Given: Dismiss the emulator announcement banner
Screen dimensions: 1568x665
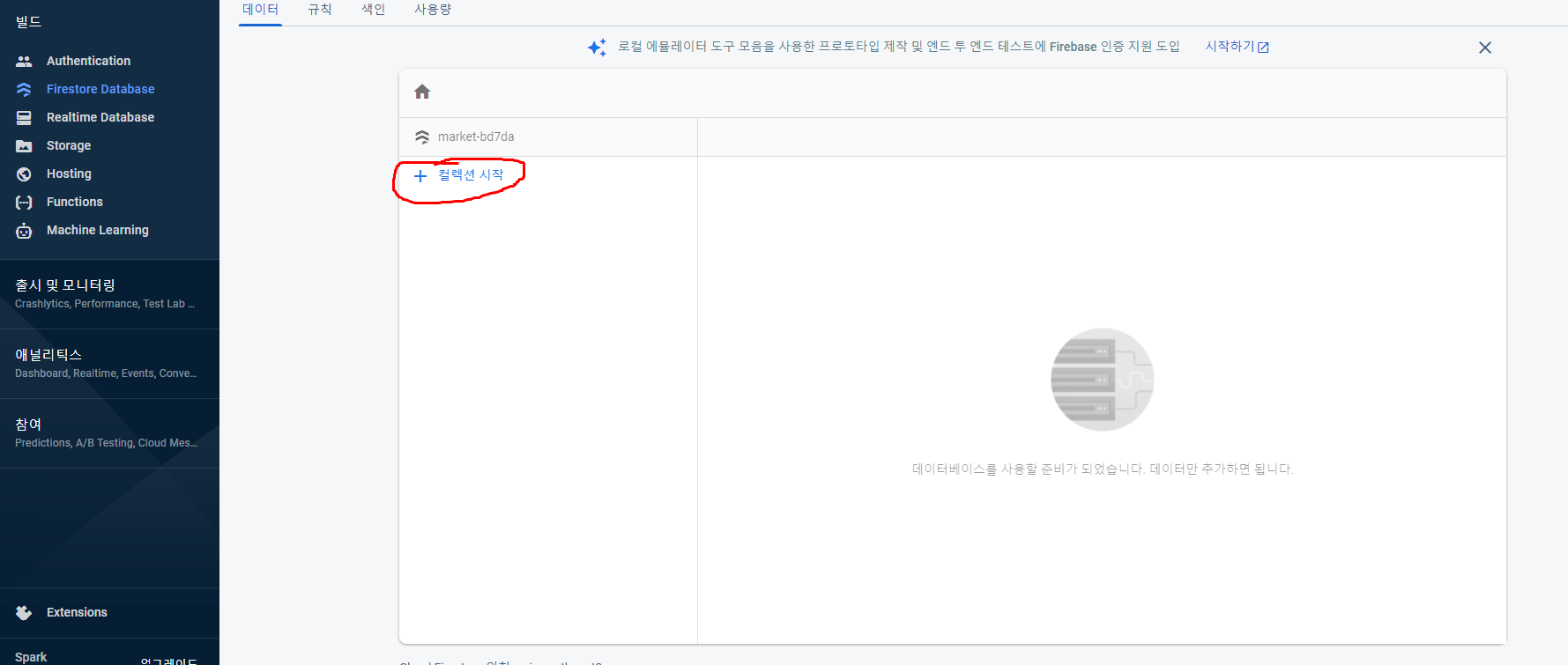Looking at the screenshot, I should pos(1485,48).
